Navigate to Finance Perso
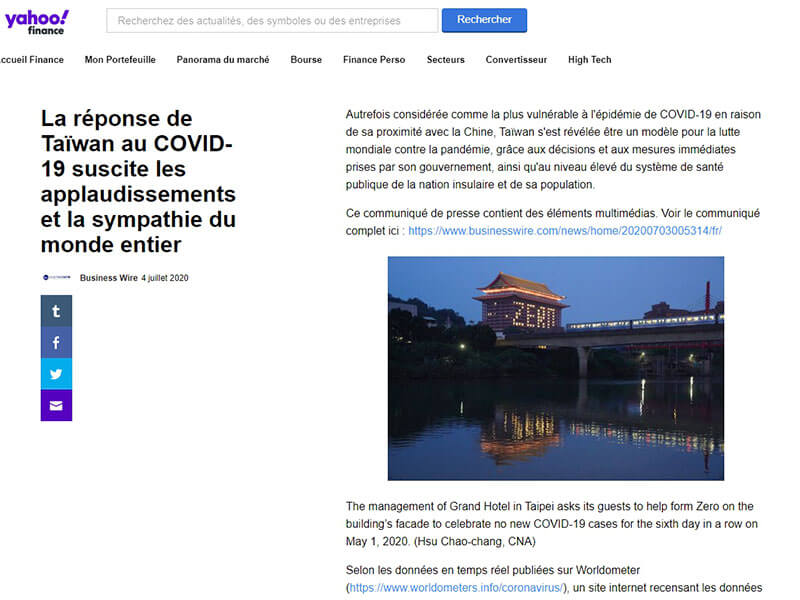 (x=374, y=60)
